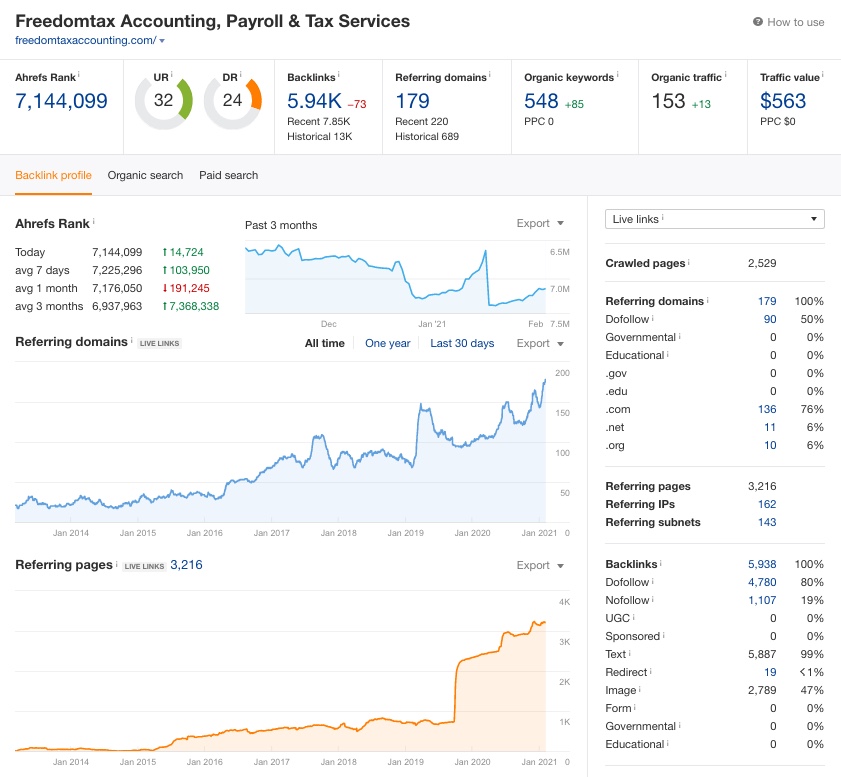This screenshot has height=777, width=841.
Task: Click info icon beside sidebar Referring domains heading
Action: [x=707, y=300]
